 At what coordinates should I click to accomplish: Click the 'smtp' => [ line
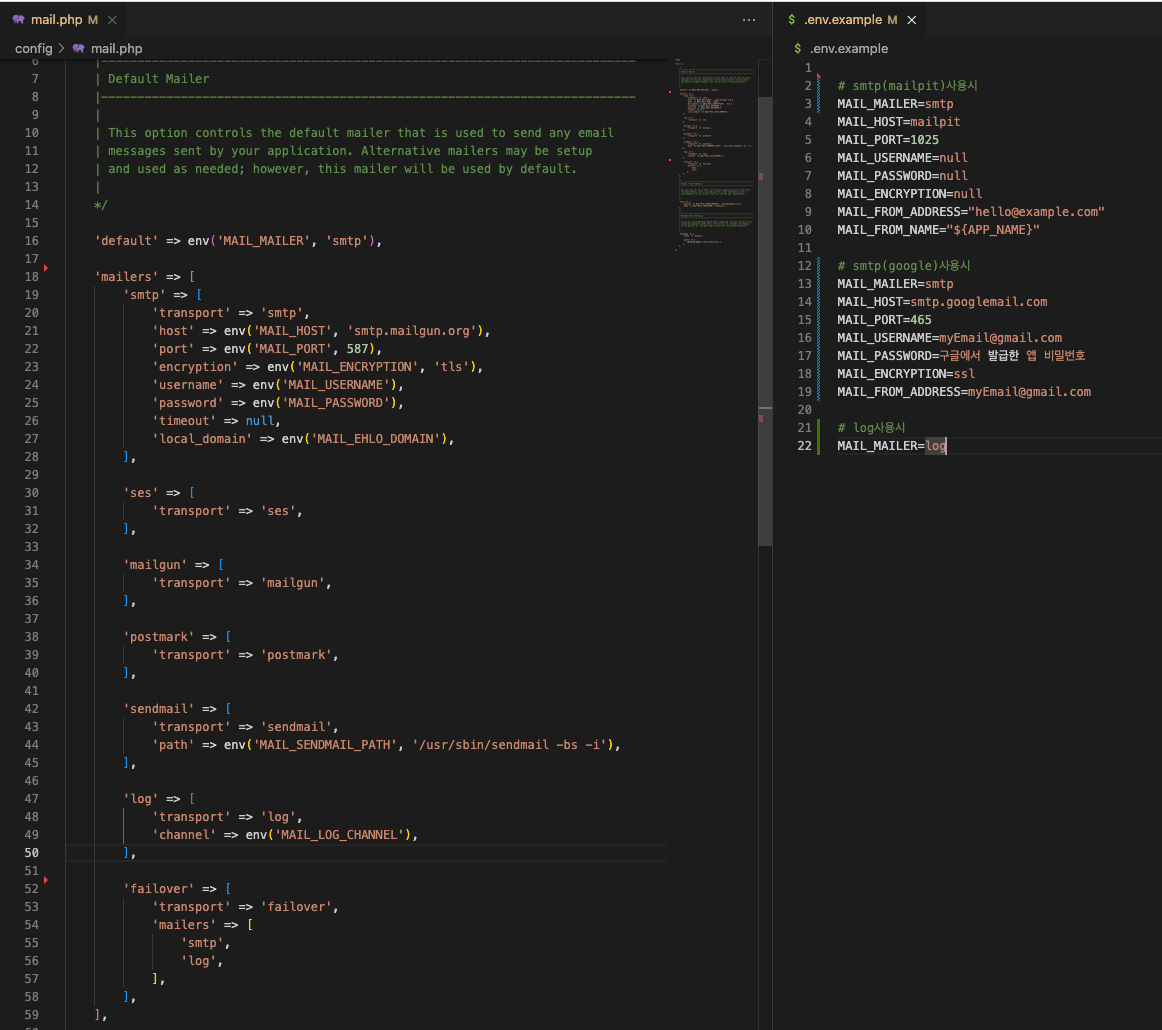162,295
